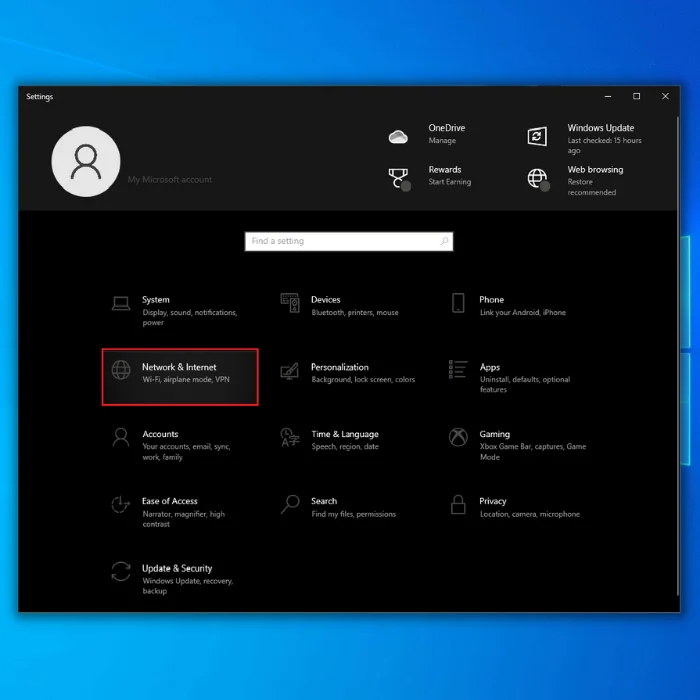This screenshot has height=700, width=700.
Task: Open Devices settings label
Action: (x=325, y=300)
